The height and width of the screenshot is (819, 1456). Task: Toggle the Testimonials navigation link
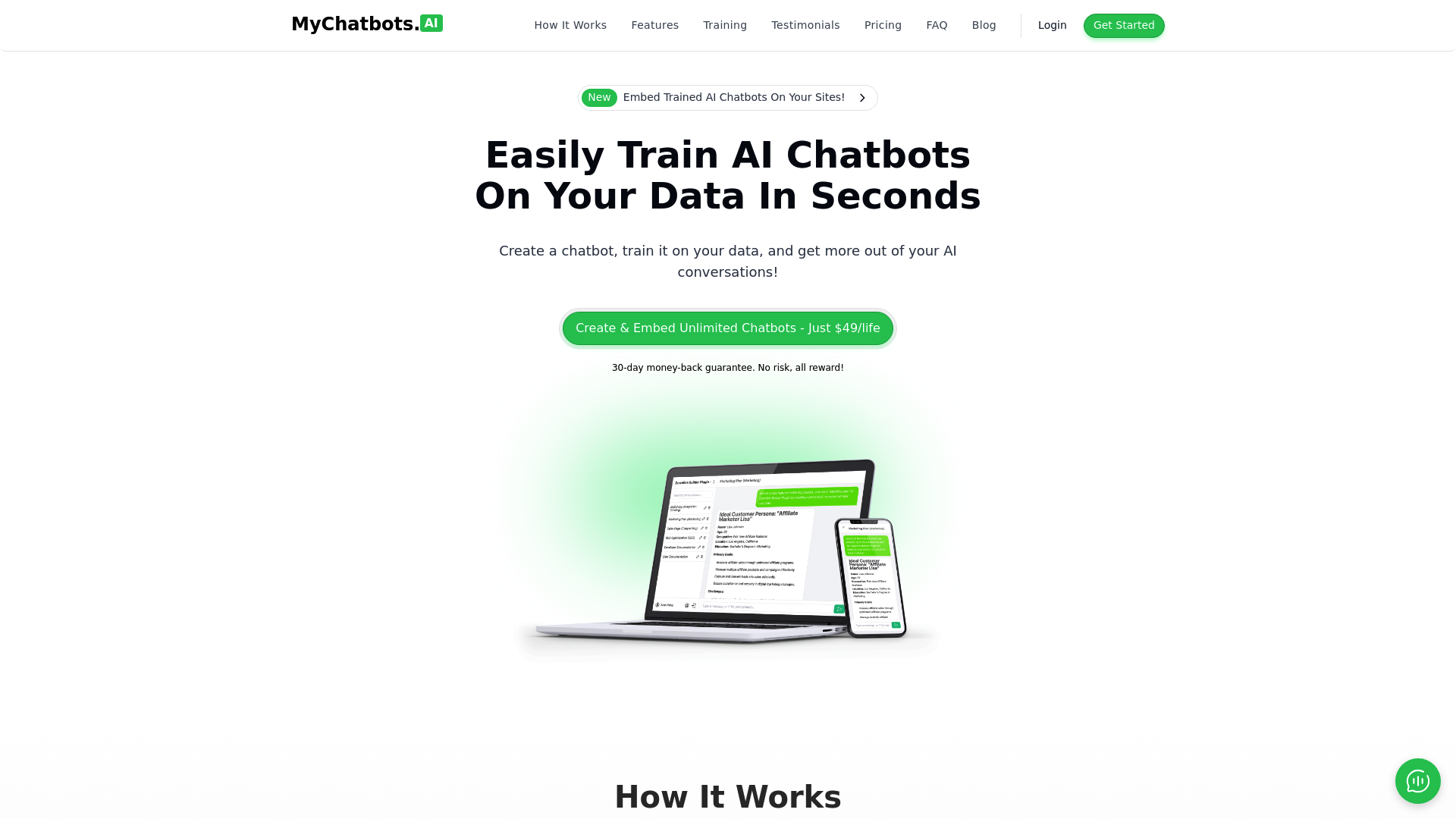tap(805, 25)
